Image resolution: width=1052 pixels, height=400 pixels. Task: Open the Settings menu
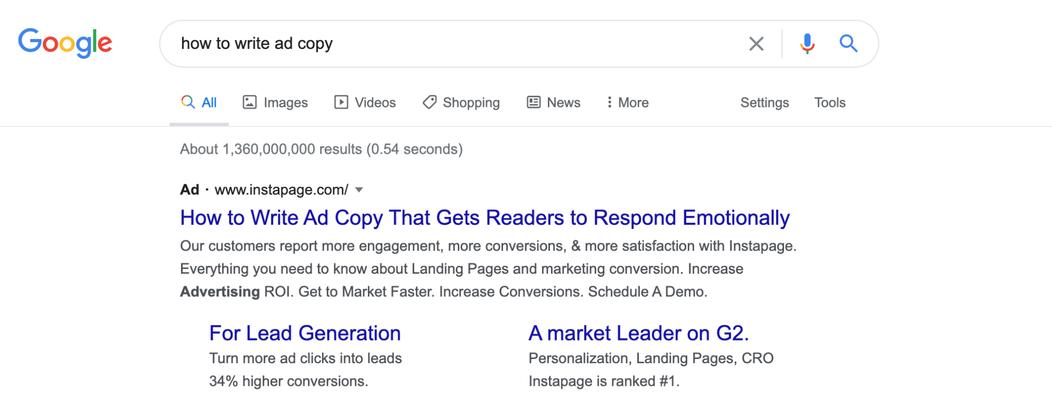(764, 102)
